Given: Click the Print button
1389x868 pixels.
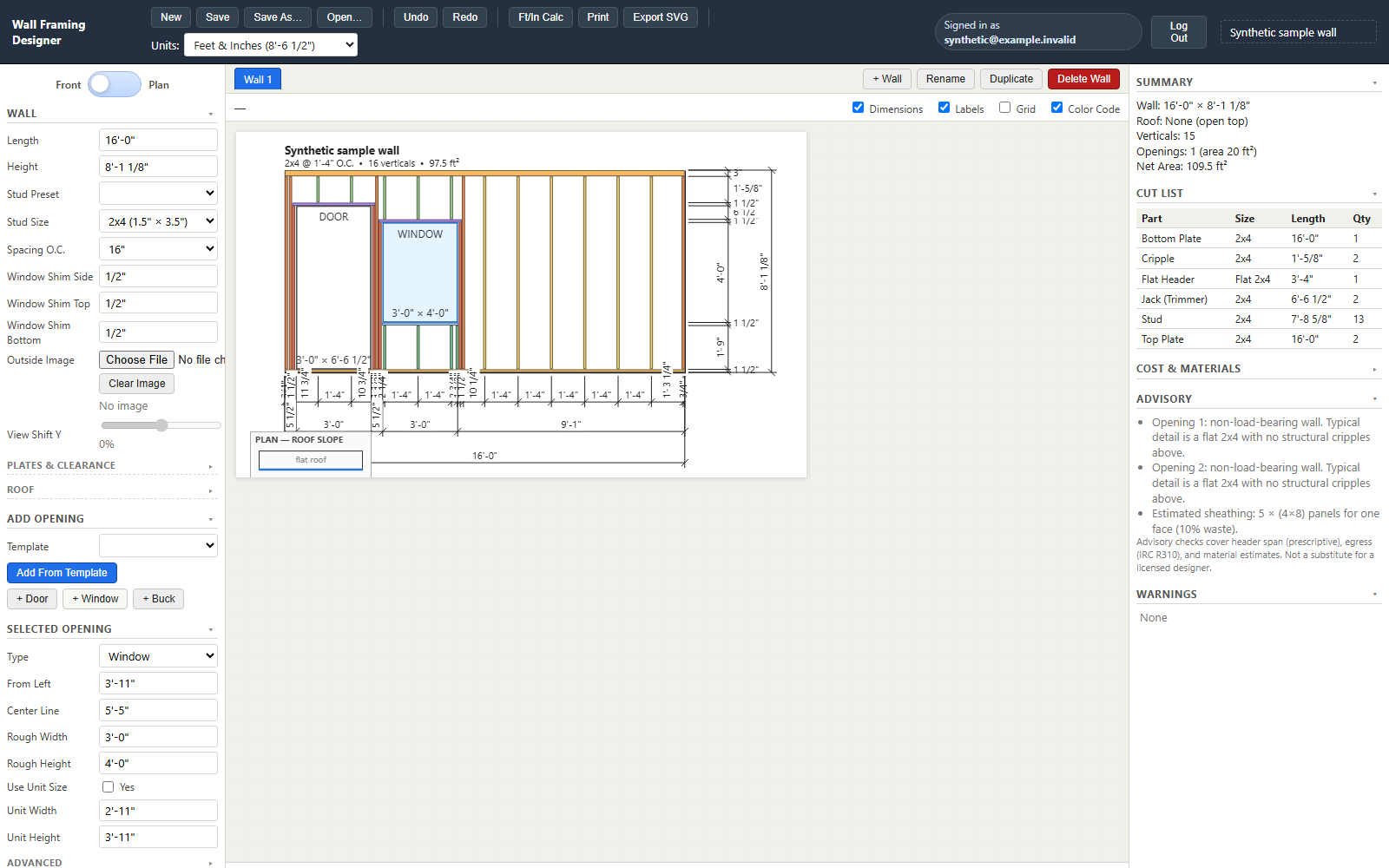Looking at the screenshot, I should 598,17.
